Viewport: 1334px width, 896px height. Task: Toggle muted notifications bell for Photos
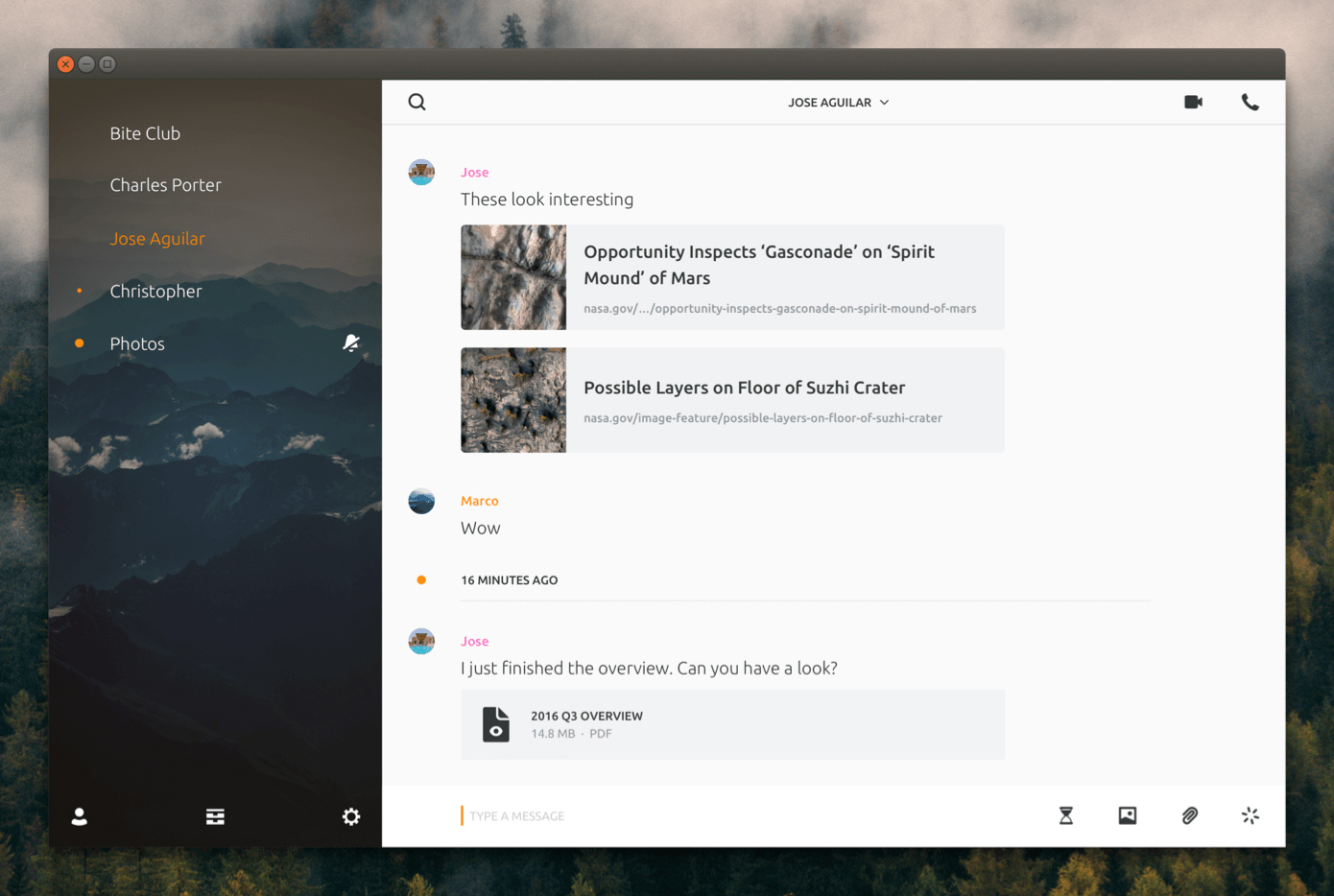point(351,343)
